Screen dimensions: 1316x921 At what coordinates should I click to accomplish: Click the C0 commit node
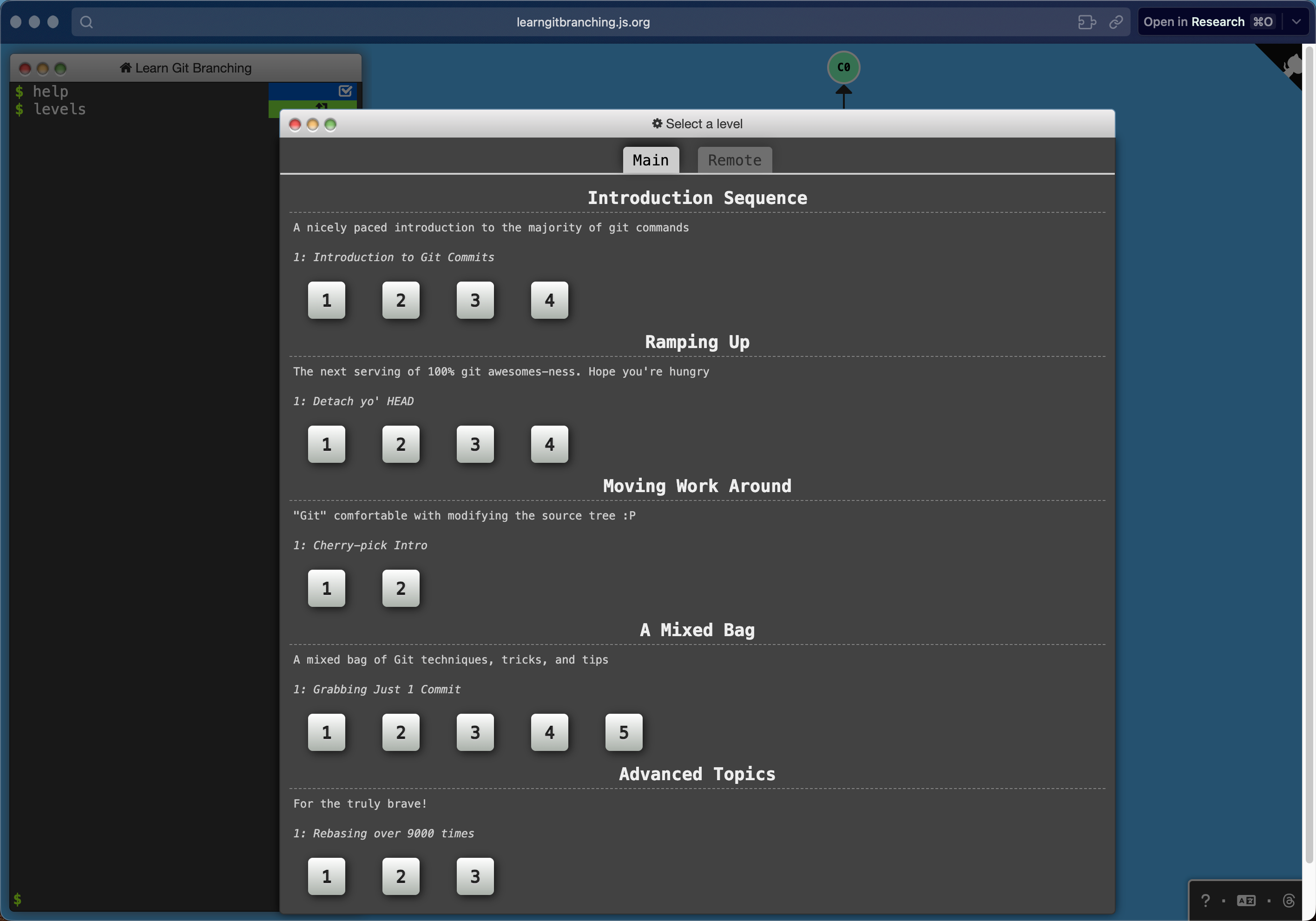tap(843, 67)
